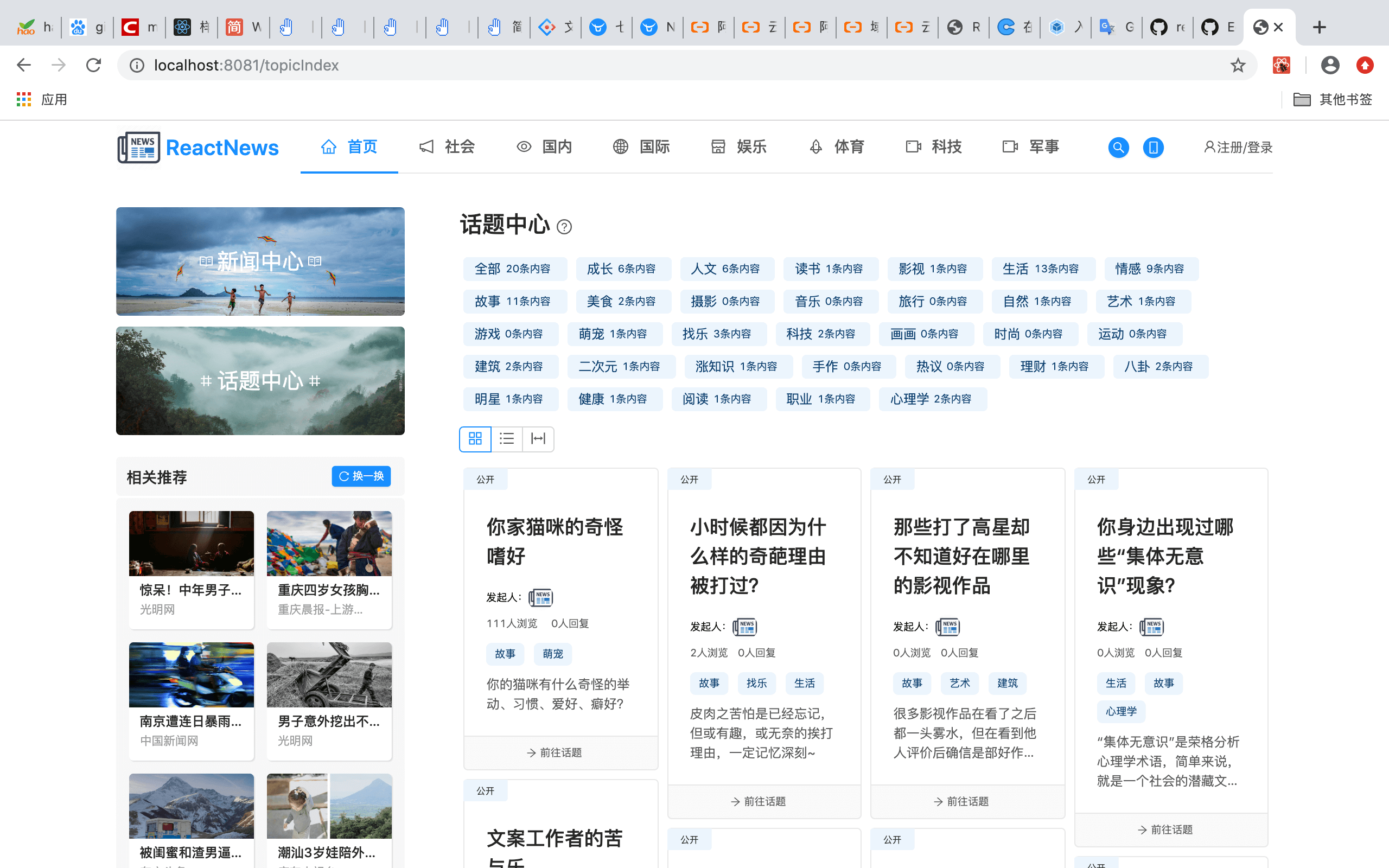Open 其他书签 bookmarks folder
This screenshot has height=868, width=1389.
coord(1333,100)
